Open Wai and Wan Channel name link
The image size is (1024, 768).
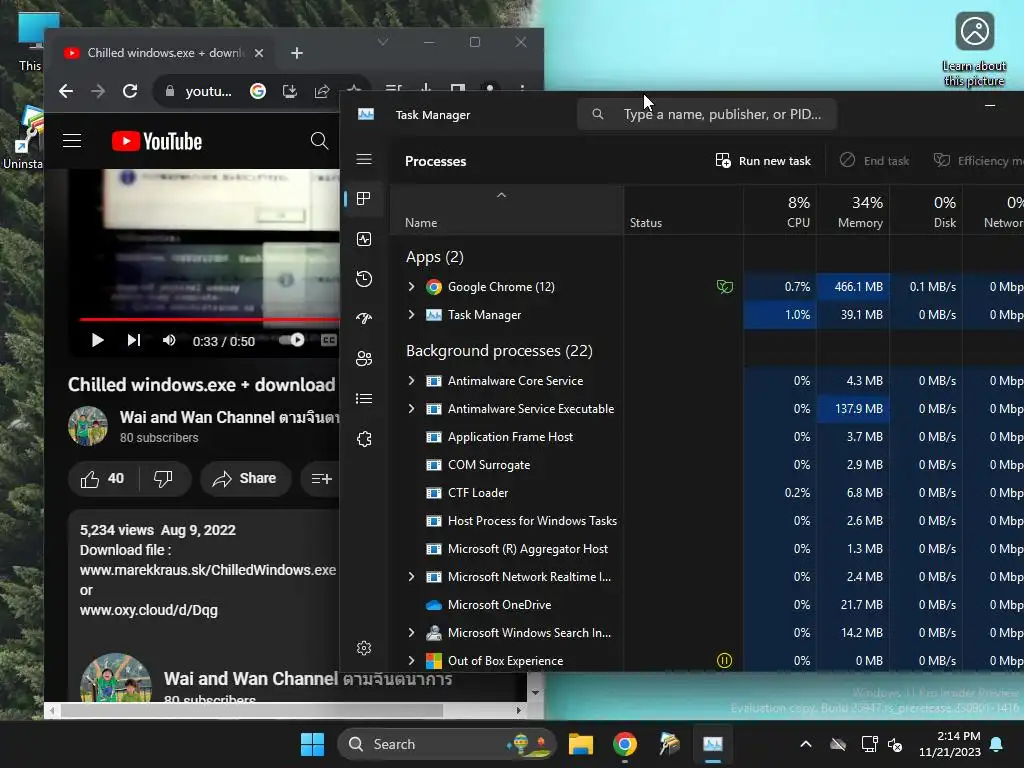point(229,417)
